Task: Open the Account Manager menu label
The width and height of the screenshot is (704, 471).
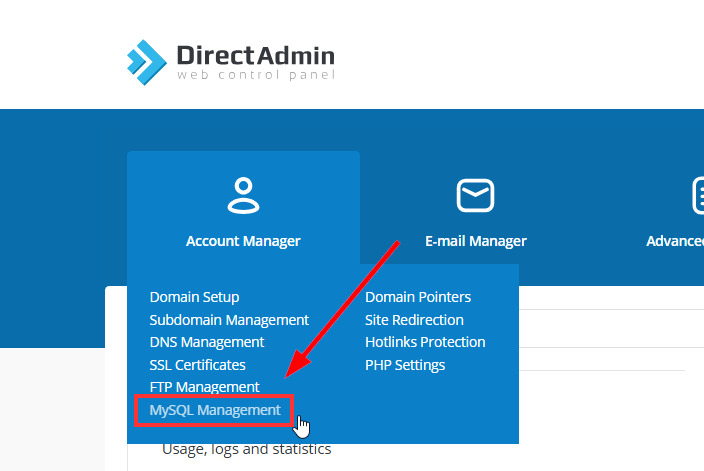Action: click(243, 241)
